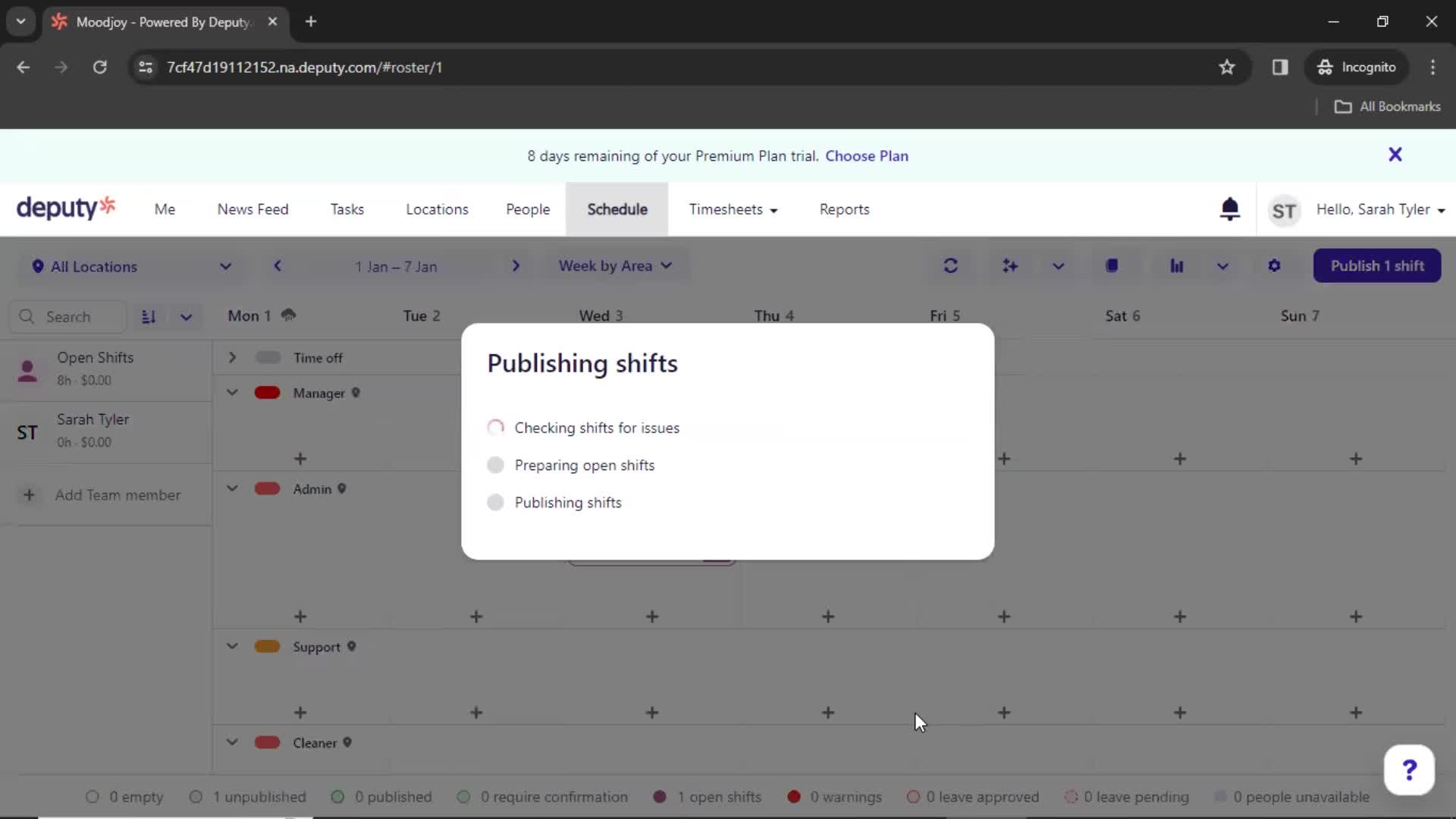1456x819 pixels.
Task: Click the add team member icon
Action: [x=27, y=494]
